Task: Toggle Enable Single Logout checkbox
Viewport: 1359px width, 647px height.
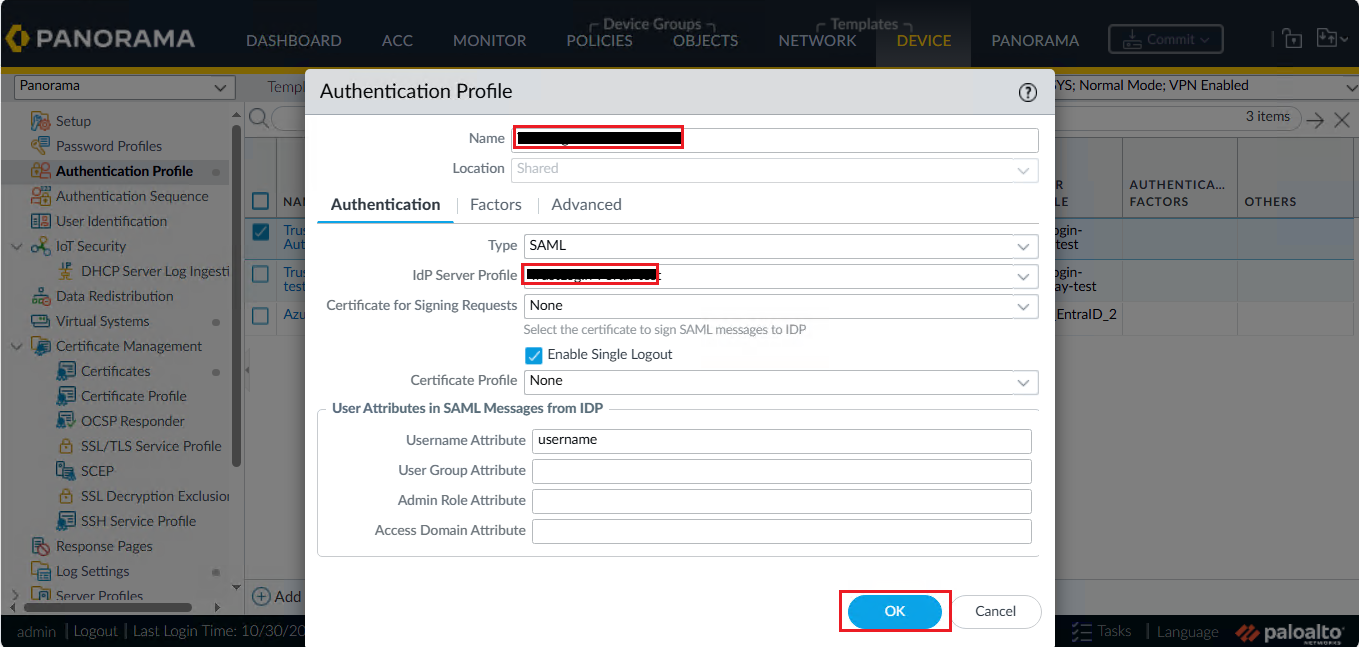Action: click(534, 355)
